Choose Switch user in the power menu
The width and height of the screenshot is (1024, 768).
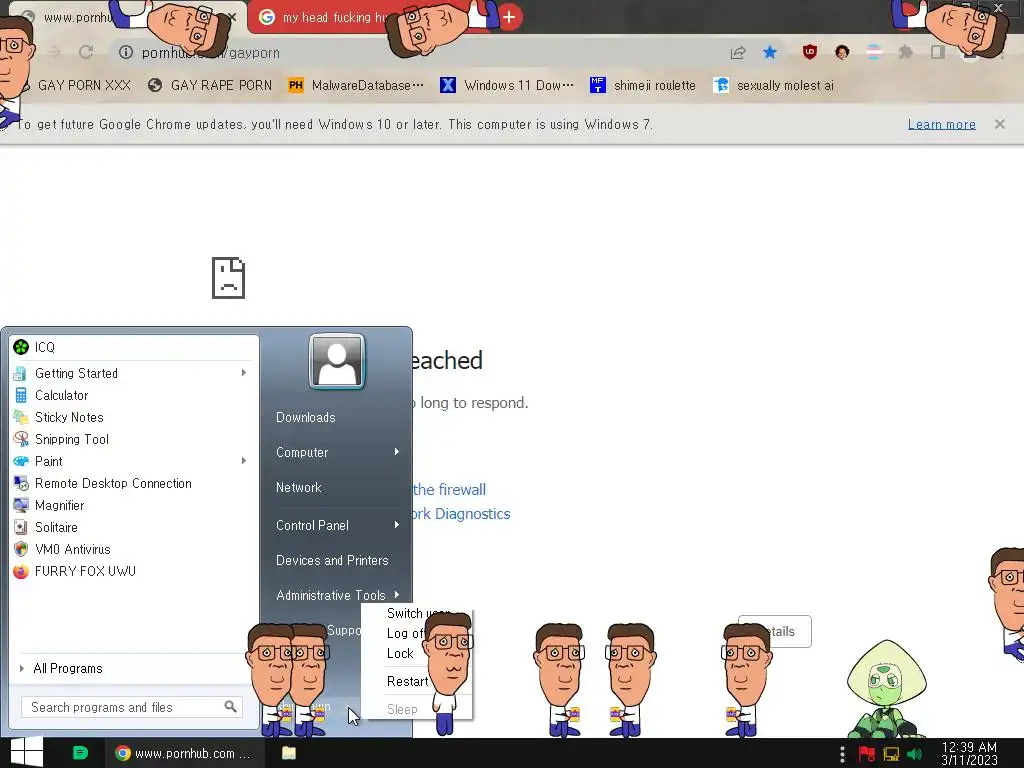[x=417, y=613]
